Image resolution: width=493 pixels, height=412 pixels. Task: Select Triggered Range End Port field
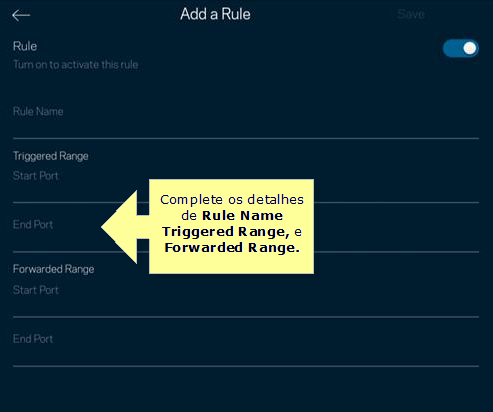coord(246,234)
